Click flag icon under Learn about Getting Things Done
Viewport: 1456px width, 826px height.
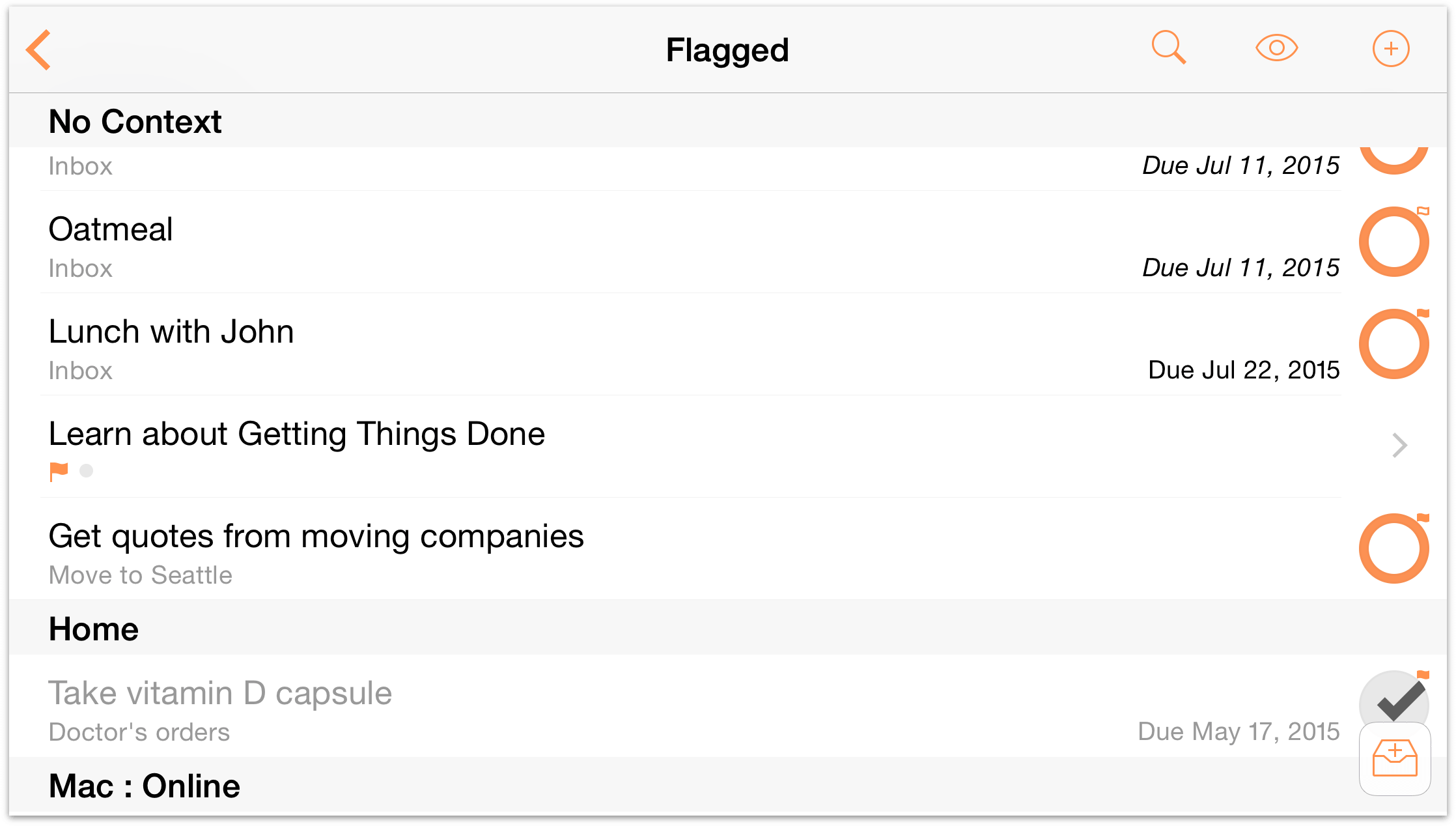click(x=59, y=471)
